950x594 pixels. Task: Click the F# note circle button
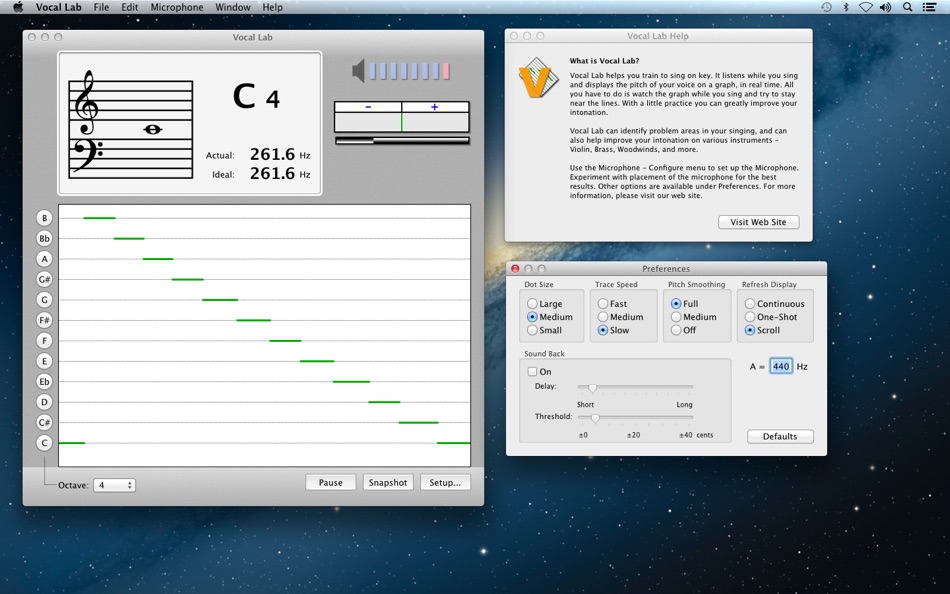coord(44,320)
